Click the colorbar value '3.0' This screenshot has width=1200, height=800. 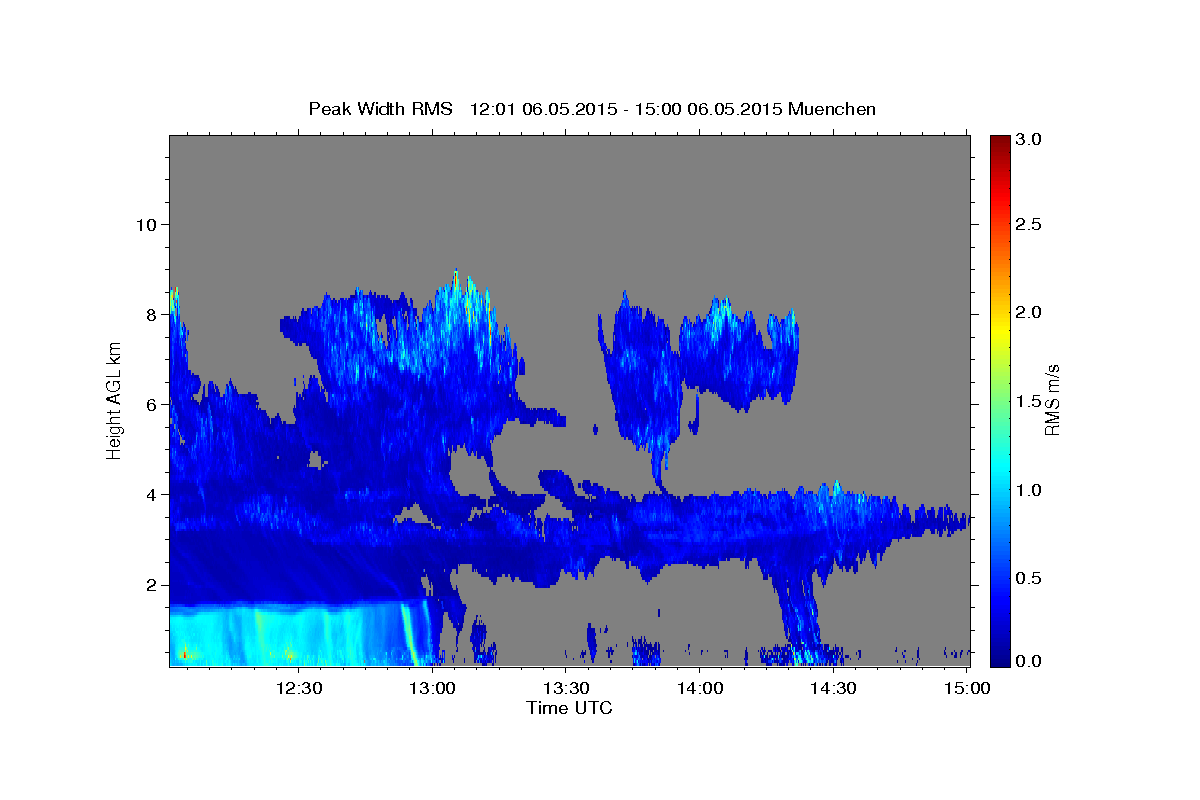coord(1030,140)
